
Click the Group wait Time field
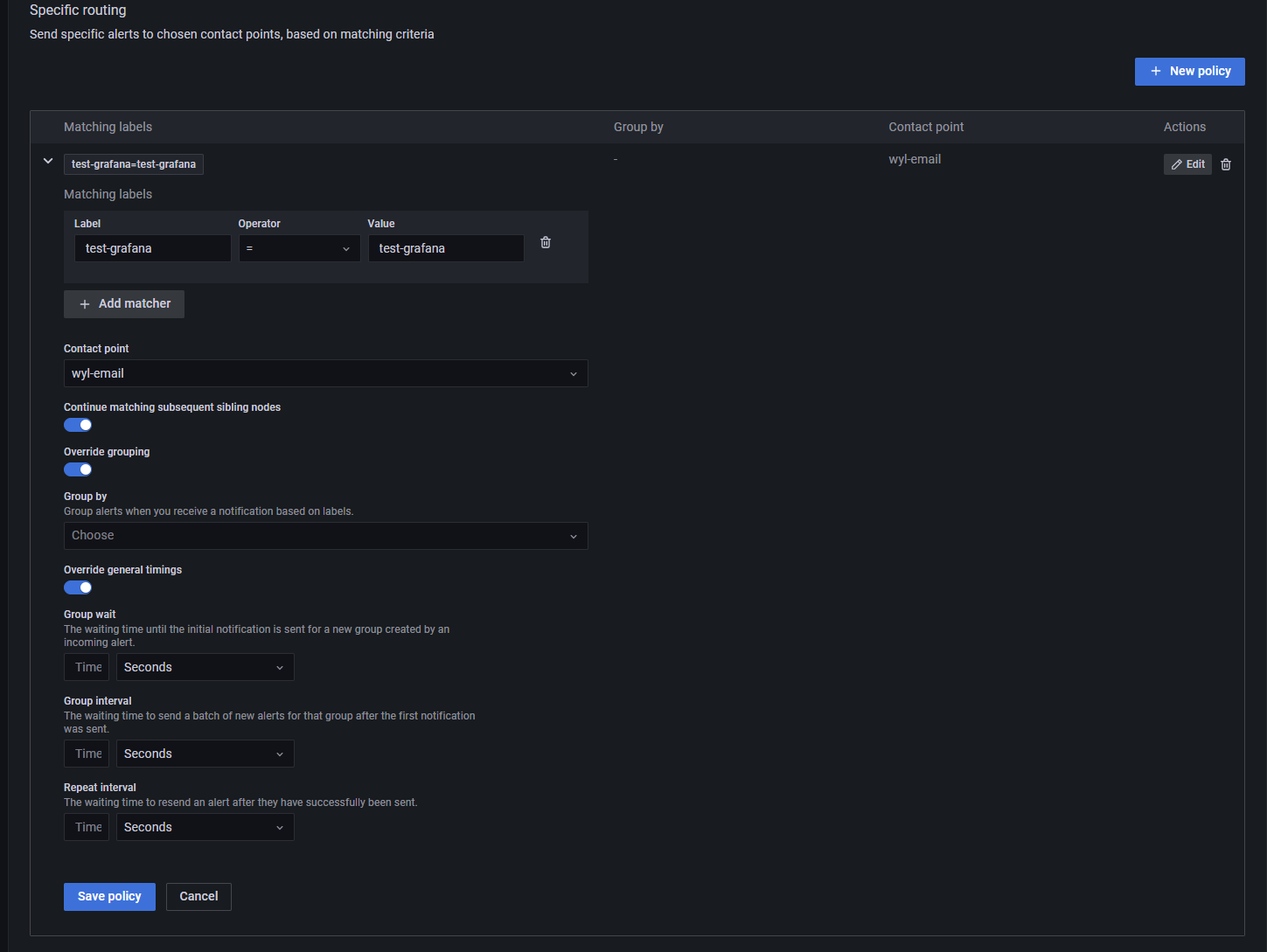pos(87,667)
